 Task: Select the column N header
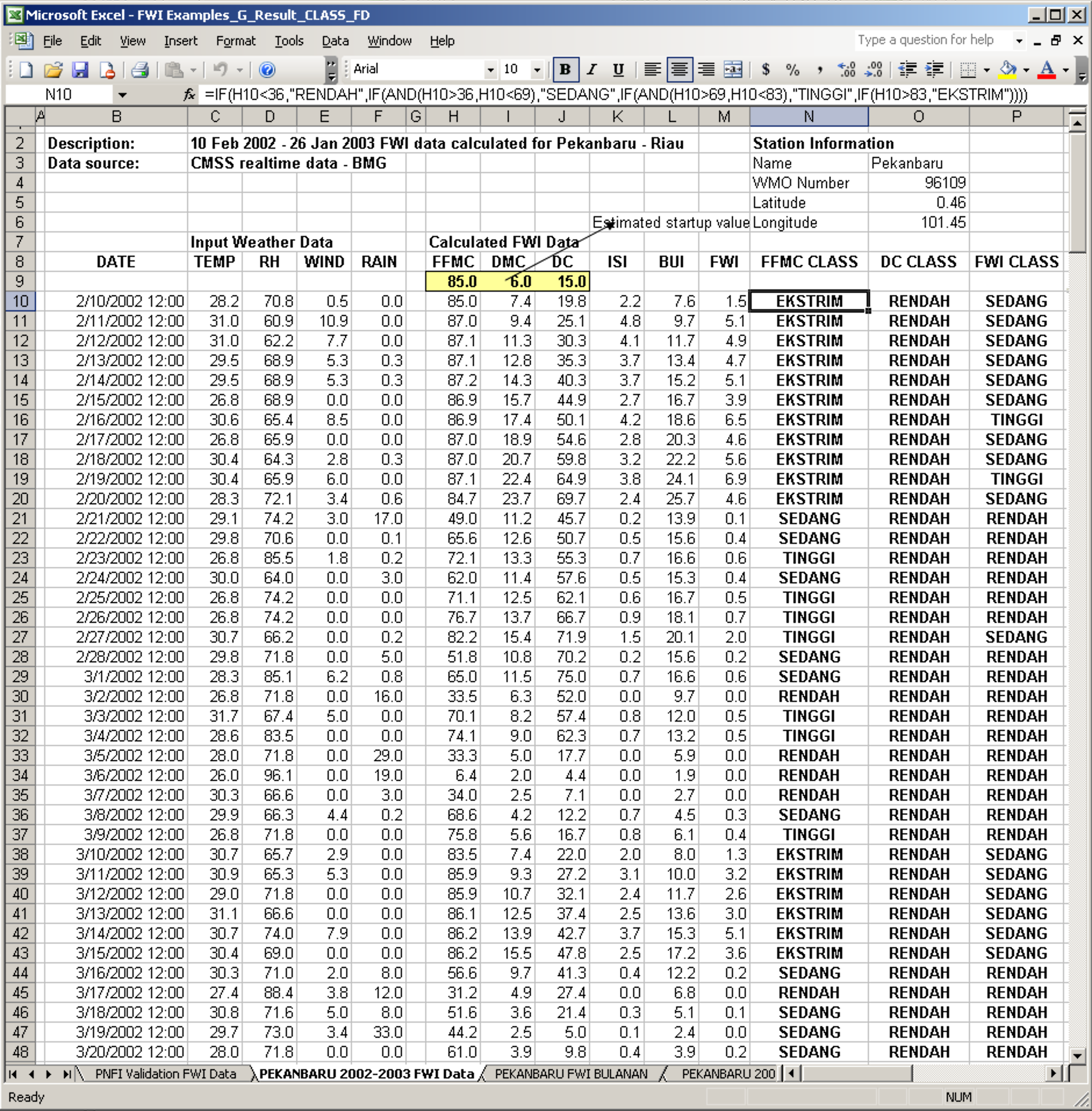809,117
